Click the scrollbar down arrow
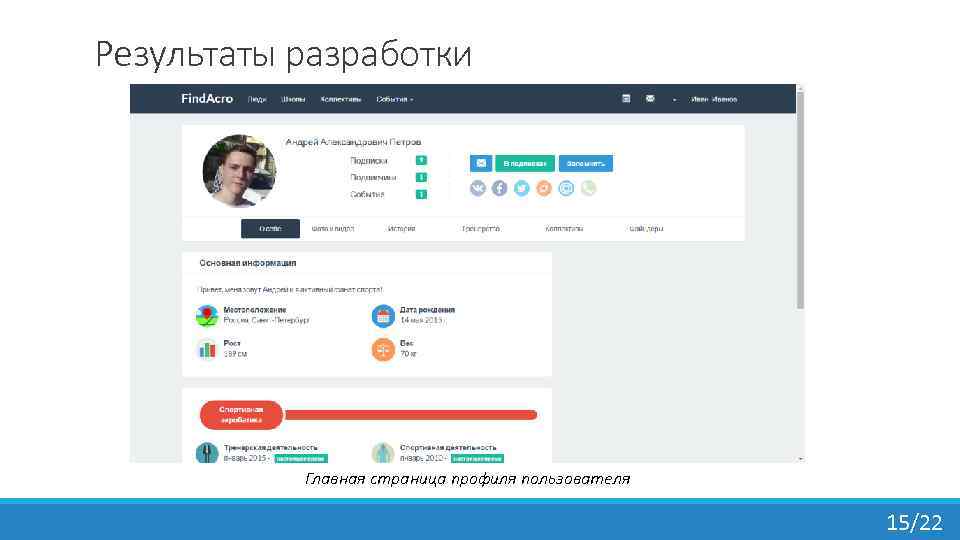Image resolution: width=960 pixels, height=540 pixels. click(800, 459)
